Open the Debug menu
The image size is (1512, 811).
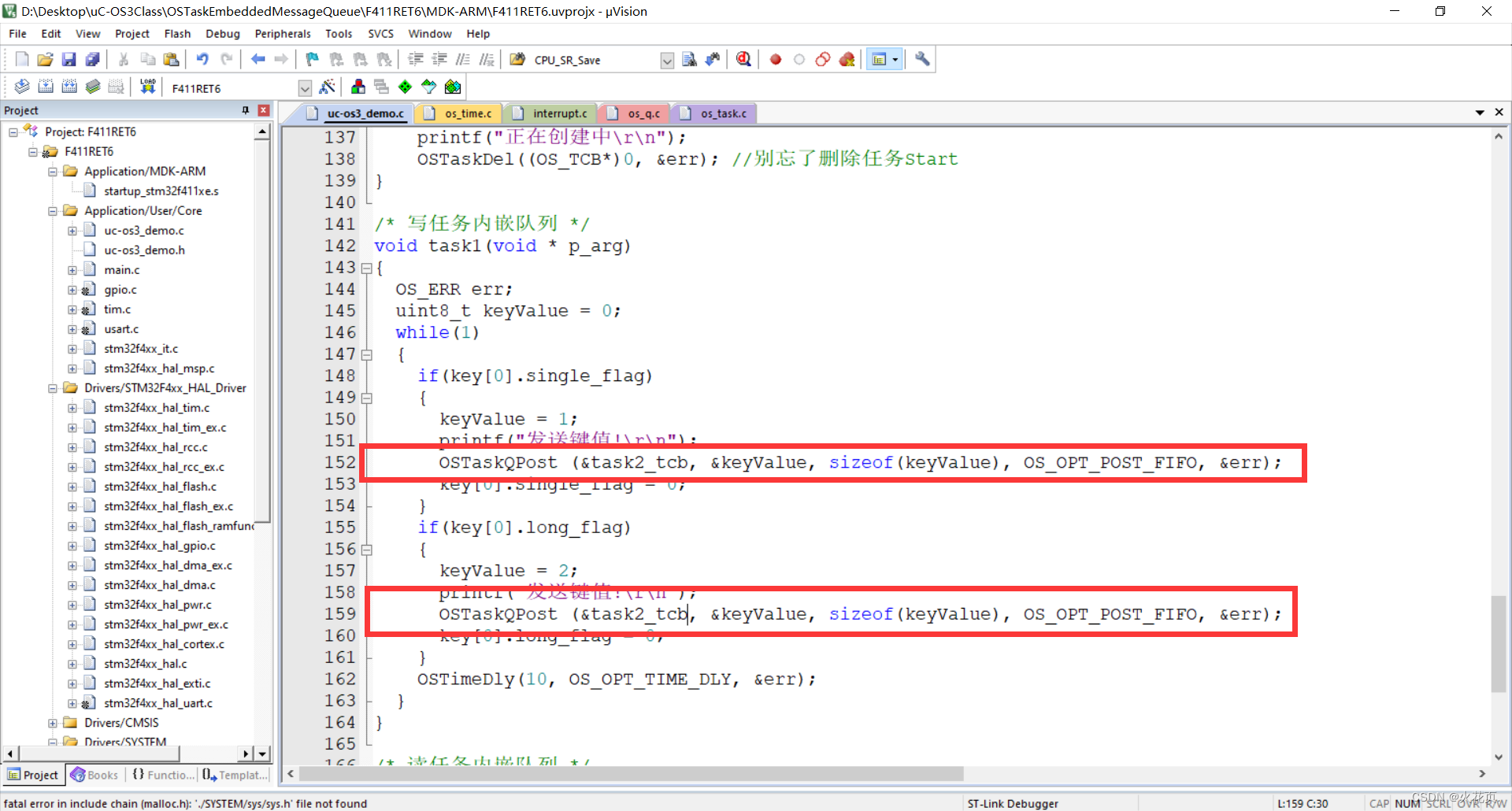pos(223,34)
